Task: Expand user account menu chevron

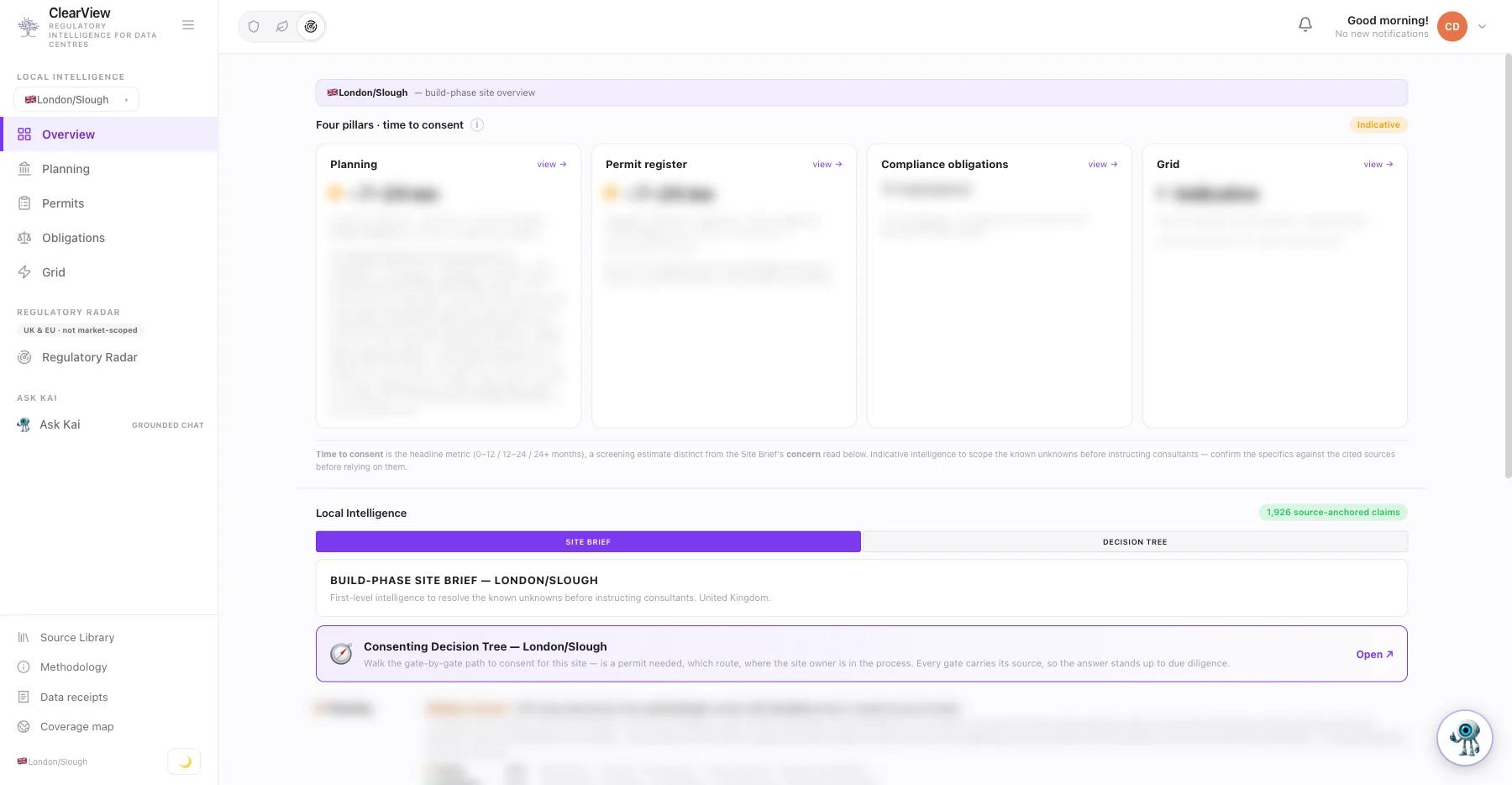Action: [1482, 27]
